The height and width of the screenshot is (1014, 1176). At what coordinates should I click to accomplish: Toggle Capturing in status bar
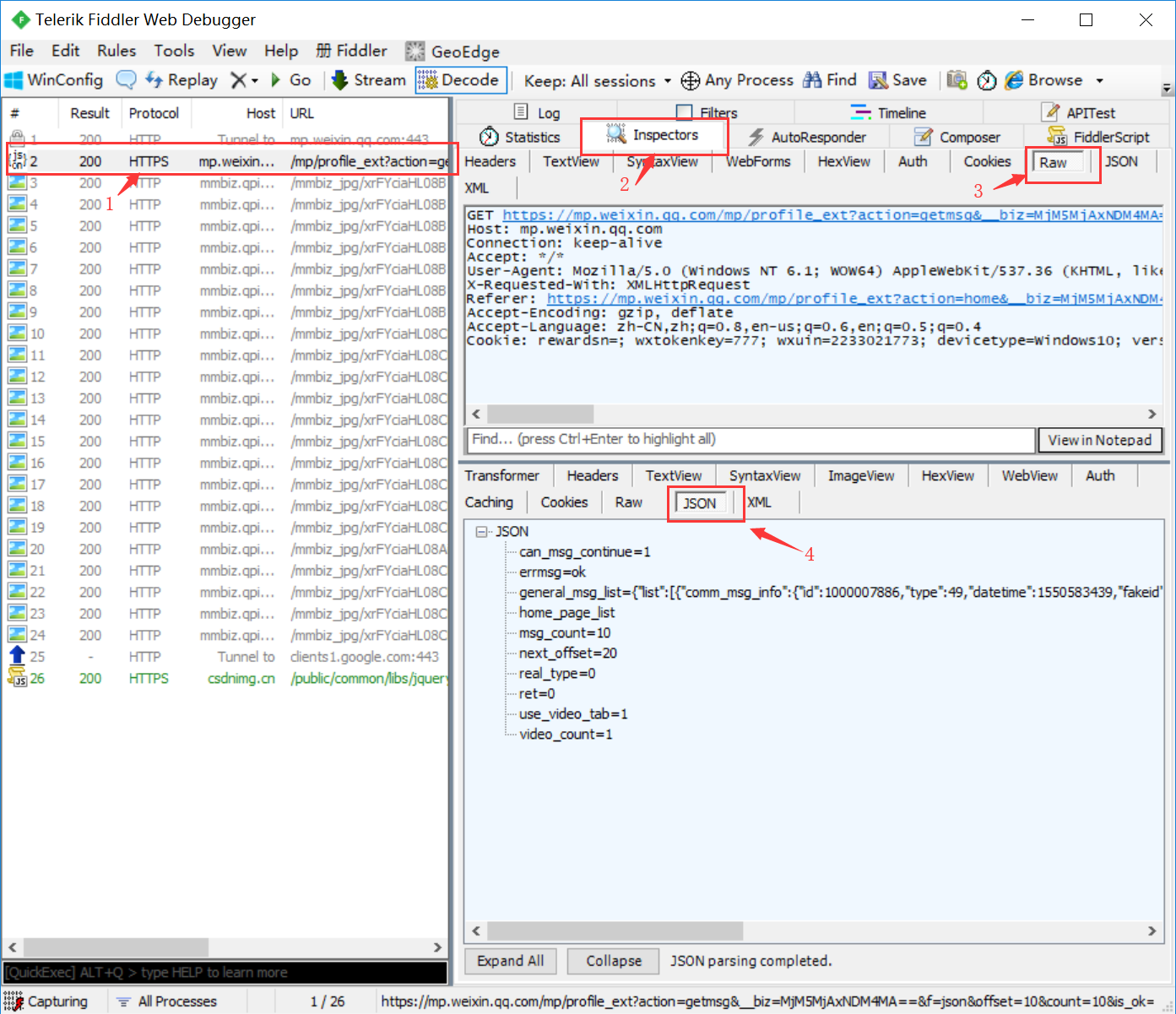(46, 1001)
